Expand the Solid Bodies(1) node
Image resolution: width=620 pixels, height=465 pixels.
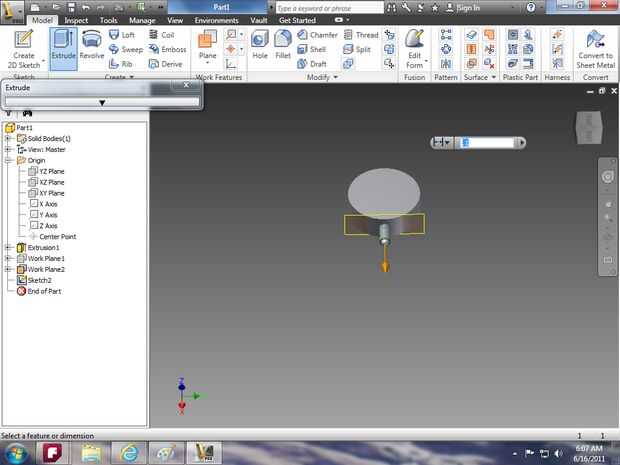click(x=8, y=138)
